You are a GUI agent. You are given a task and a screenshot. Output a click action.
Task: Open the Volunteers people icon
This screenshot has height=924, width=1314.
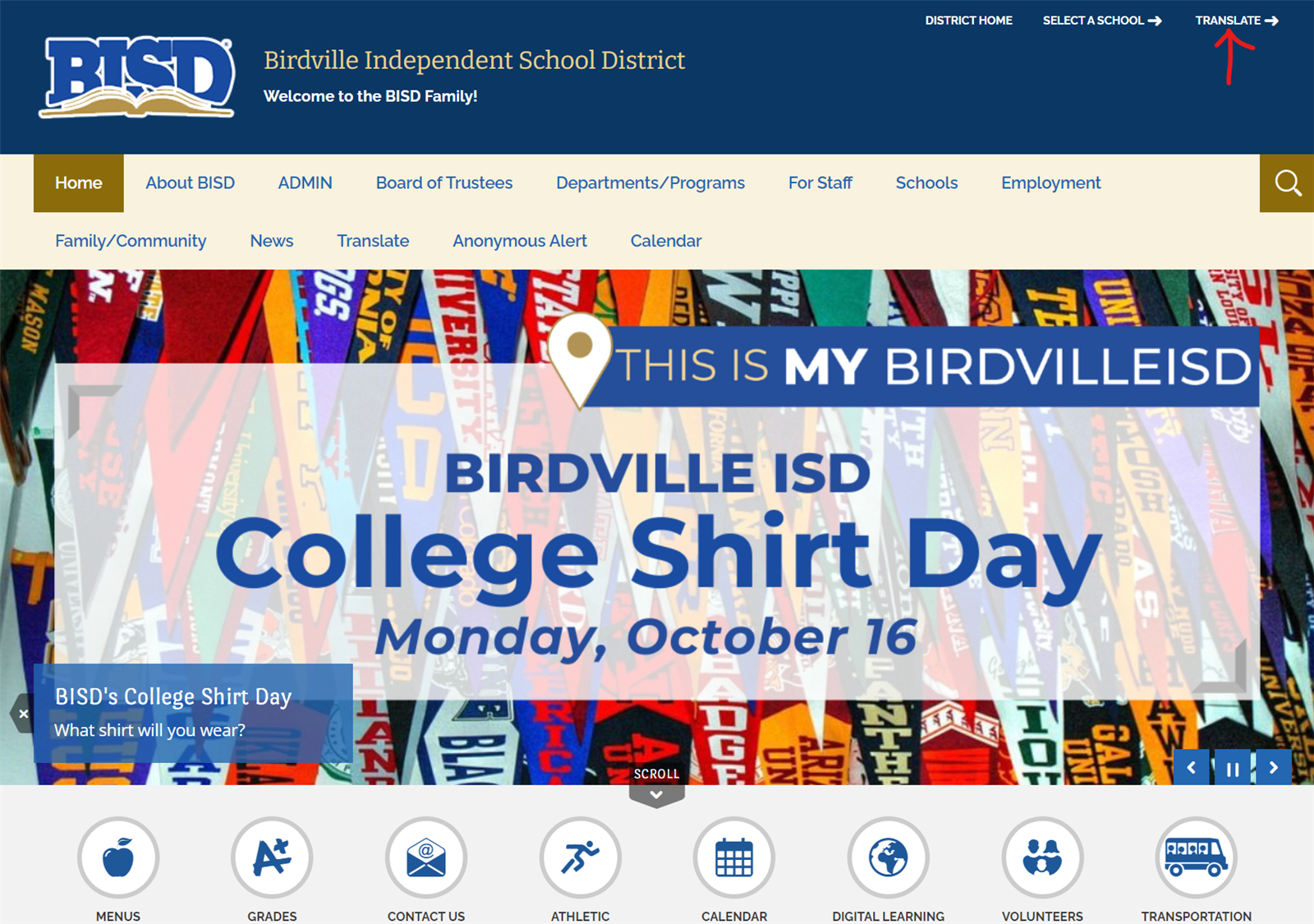pyautogui.click(x=1042, y=857)
